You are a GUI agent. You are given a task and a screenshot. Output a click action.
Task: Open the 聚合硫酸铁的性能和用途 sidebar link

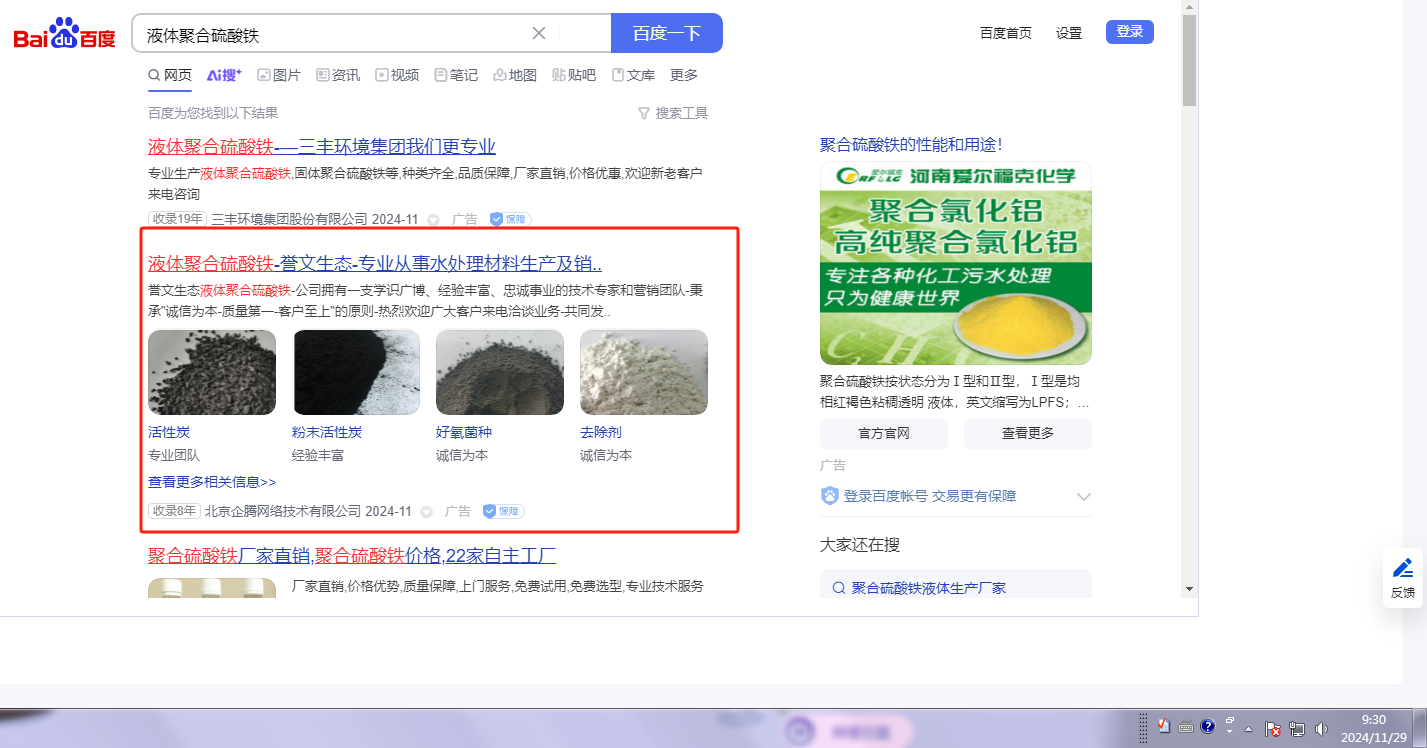click(911, 145)
